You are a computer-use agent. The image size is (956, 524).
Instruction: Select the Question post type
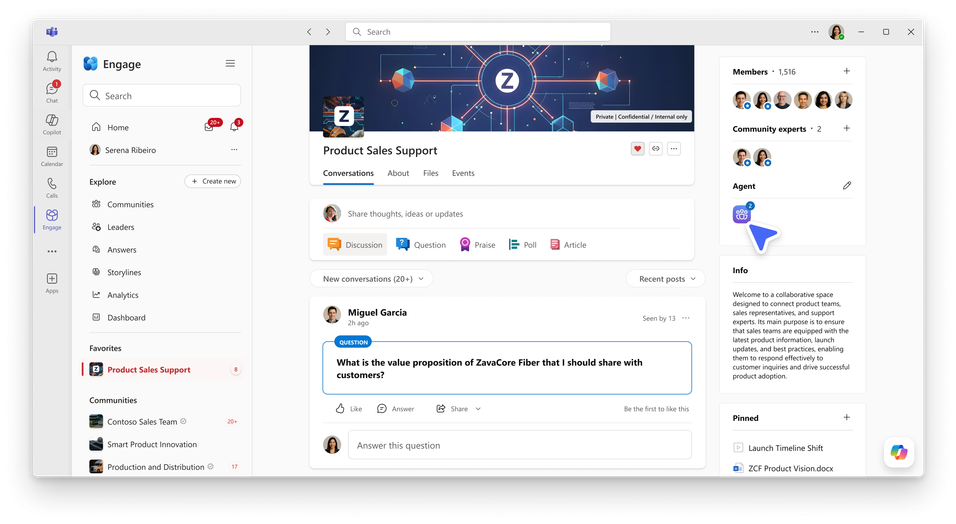(421, 245)
